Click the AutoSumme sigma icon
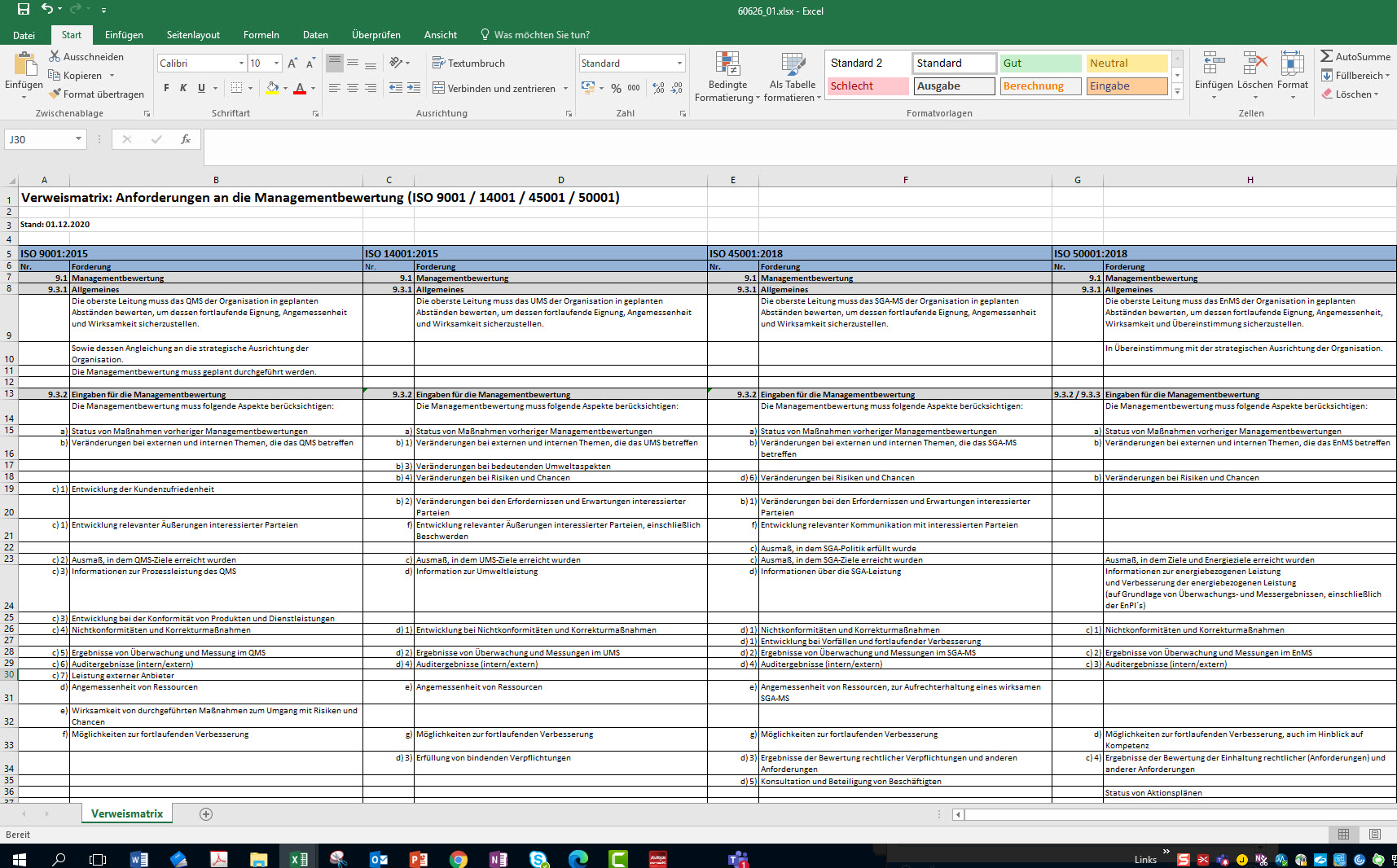This screenshot has height=868, width=1397. coord(1327,56)
